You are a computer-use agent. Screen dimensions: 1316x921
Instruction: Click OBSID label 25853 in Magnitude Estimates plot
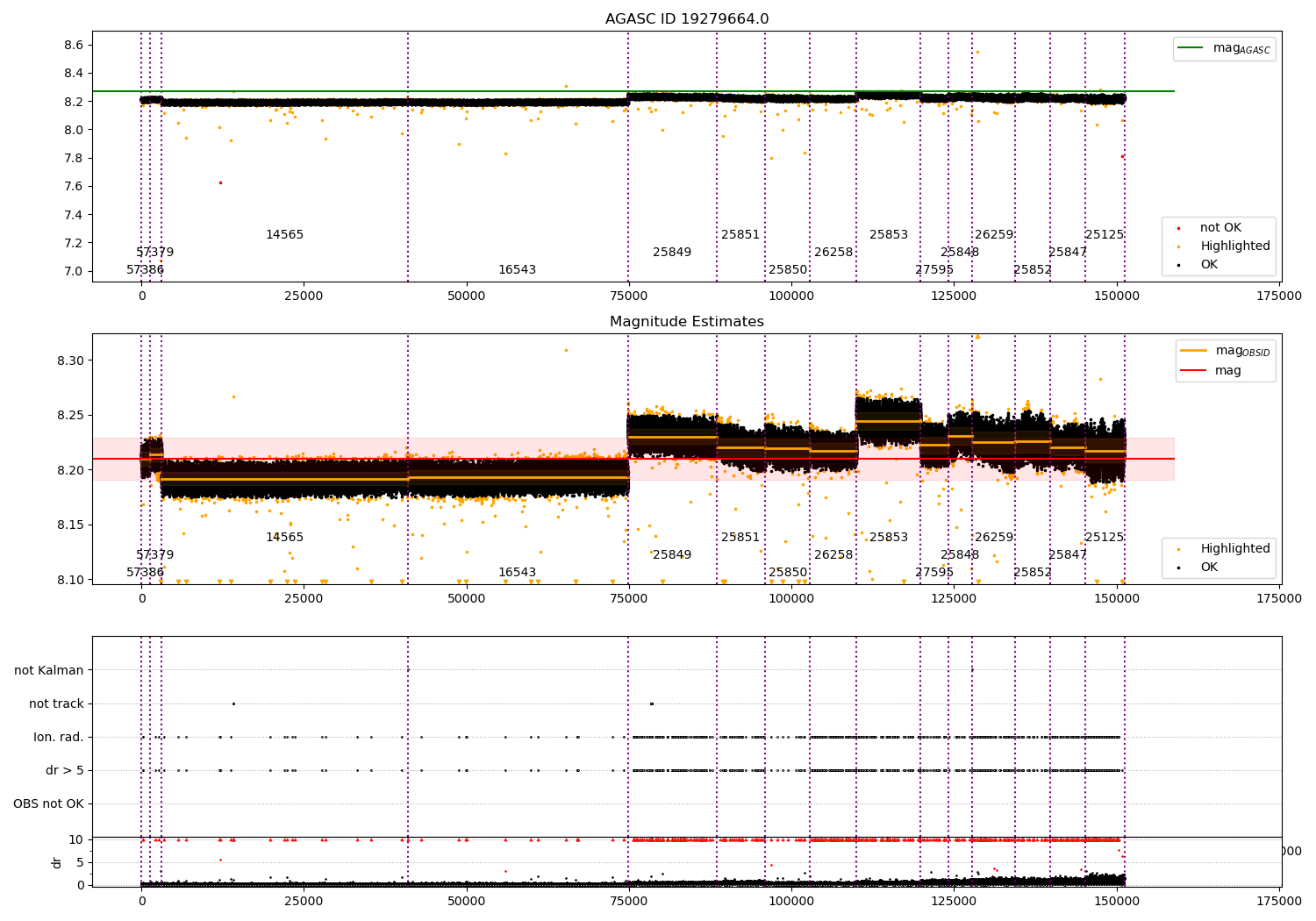click(x=889, y=537)
